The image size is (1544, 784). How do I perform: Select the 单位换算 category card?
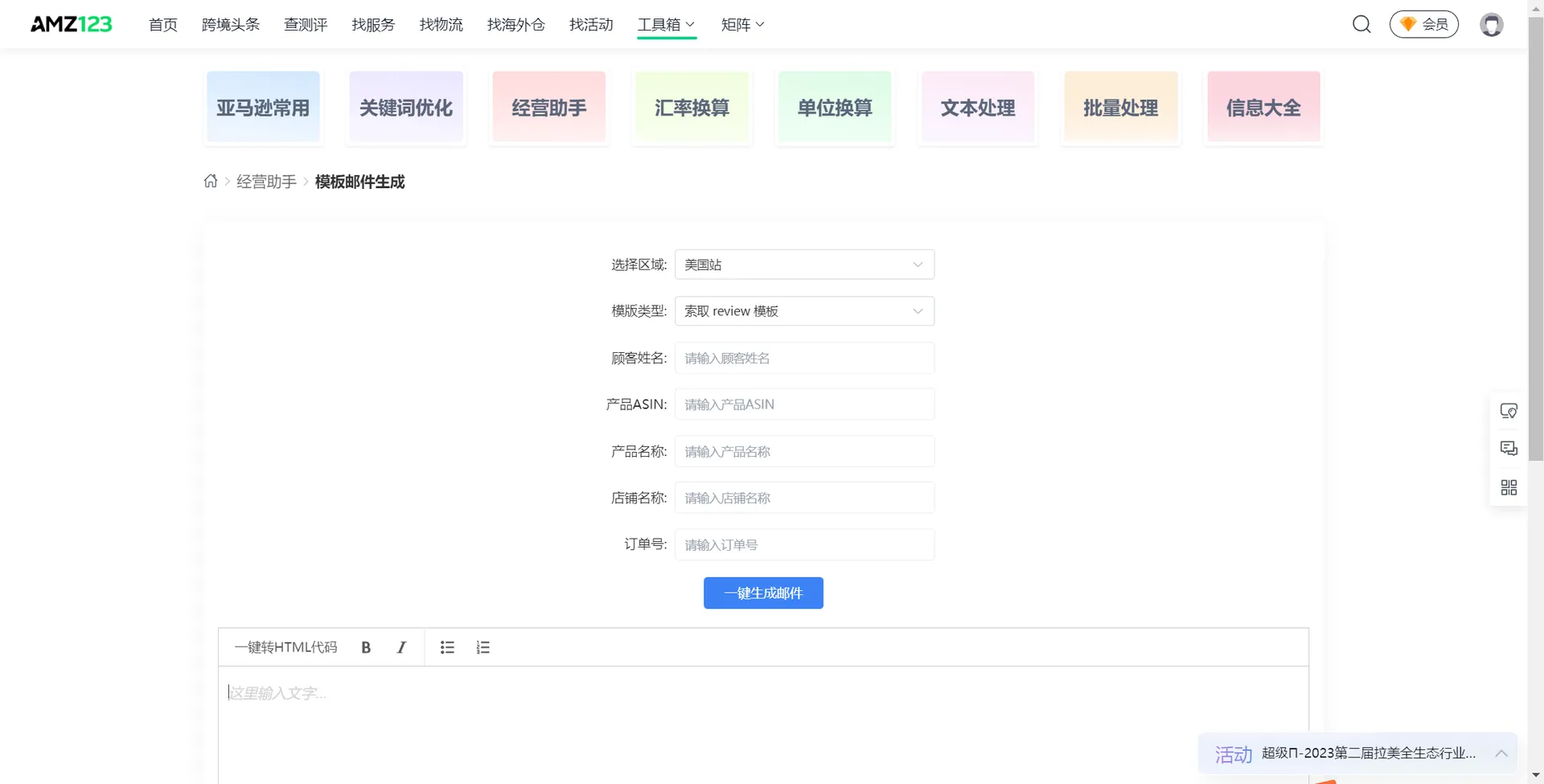click(835, 107)
